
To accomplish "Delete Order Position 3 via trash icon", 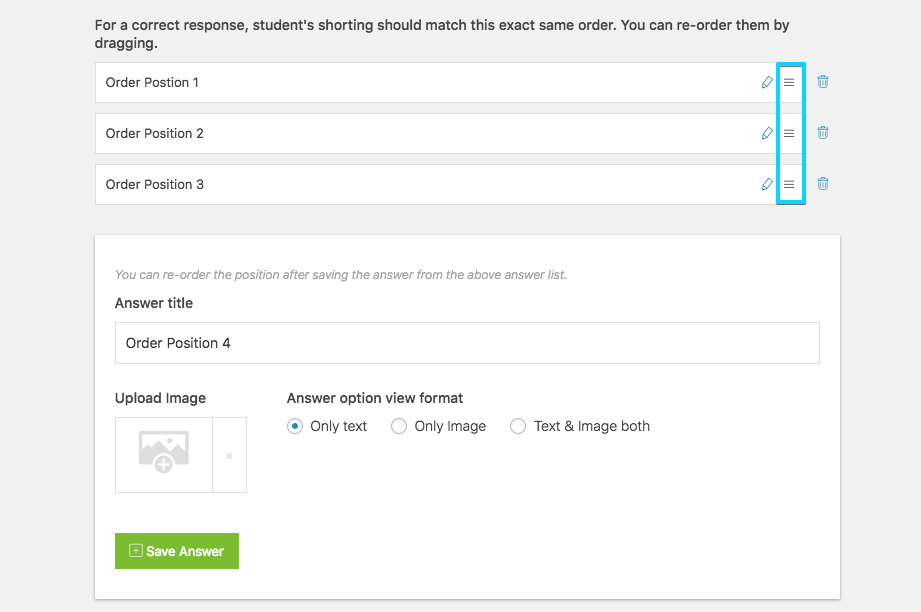I will 823,184.
